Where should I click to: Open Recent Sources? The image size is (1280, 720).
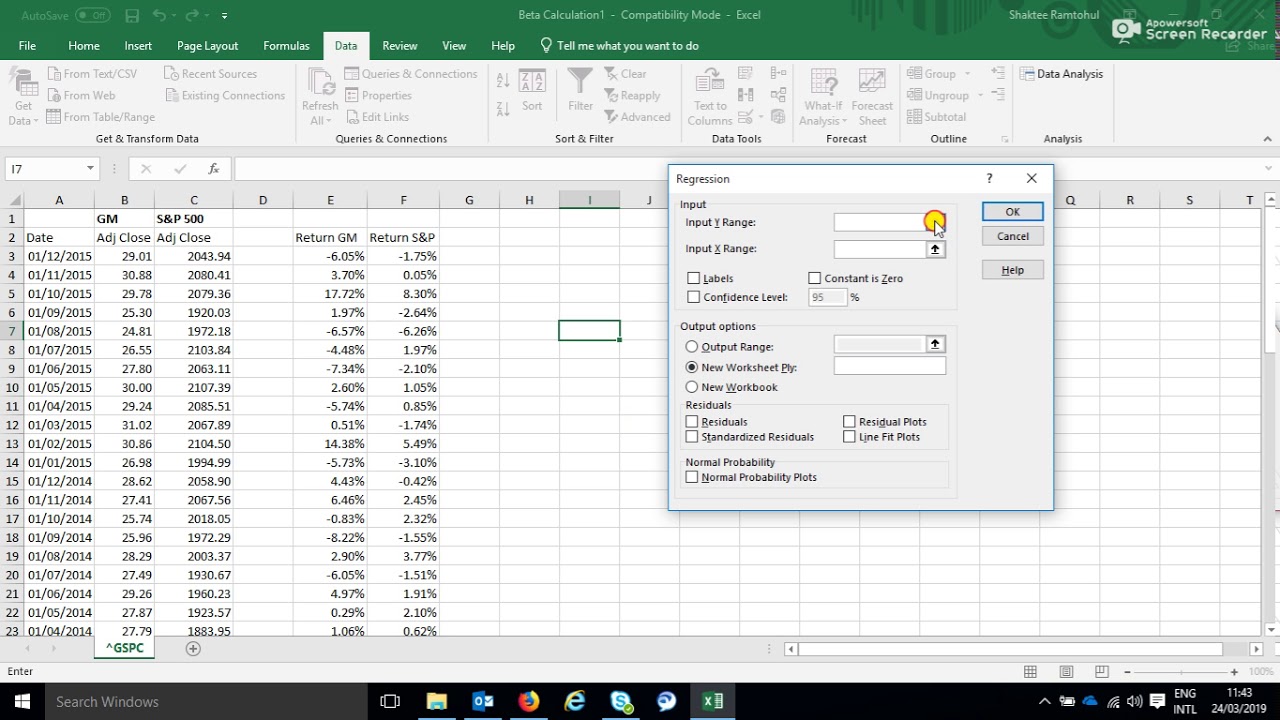pos(210,74)
